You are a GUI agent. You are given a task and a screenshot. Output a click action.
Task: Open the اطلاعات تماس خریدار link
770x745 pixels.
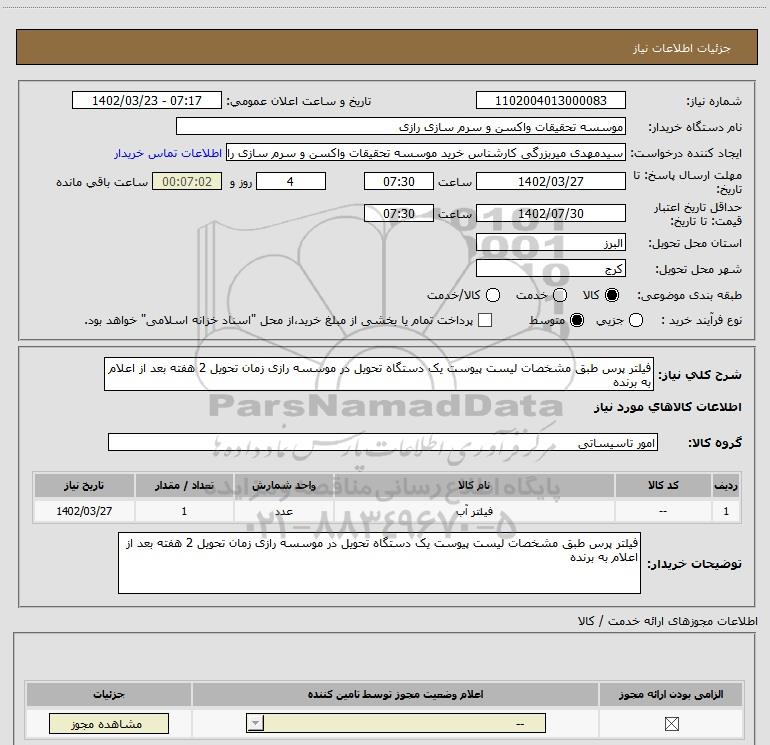[168, 153]
